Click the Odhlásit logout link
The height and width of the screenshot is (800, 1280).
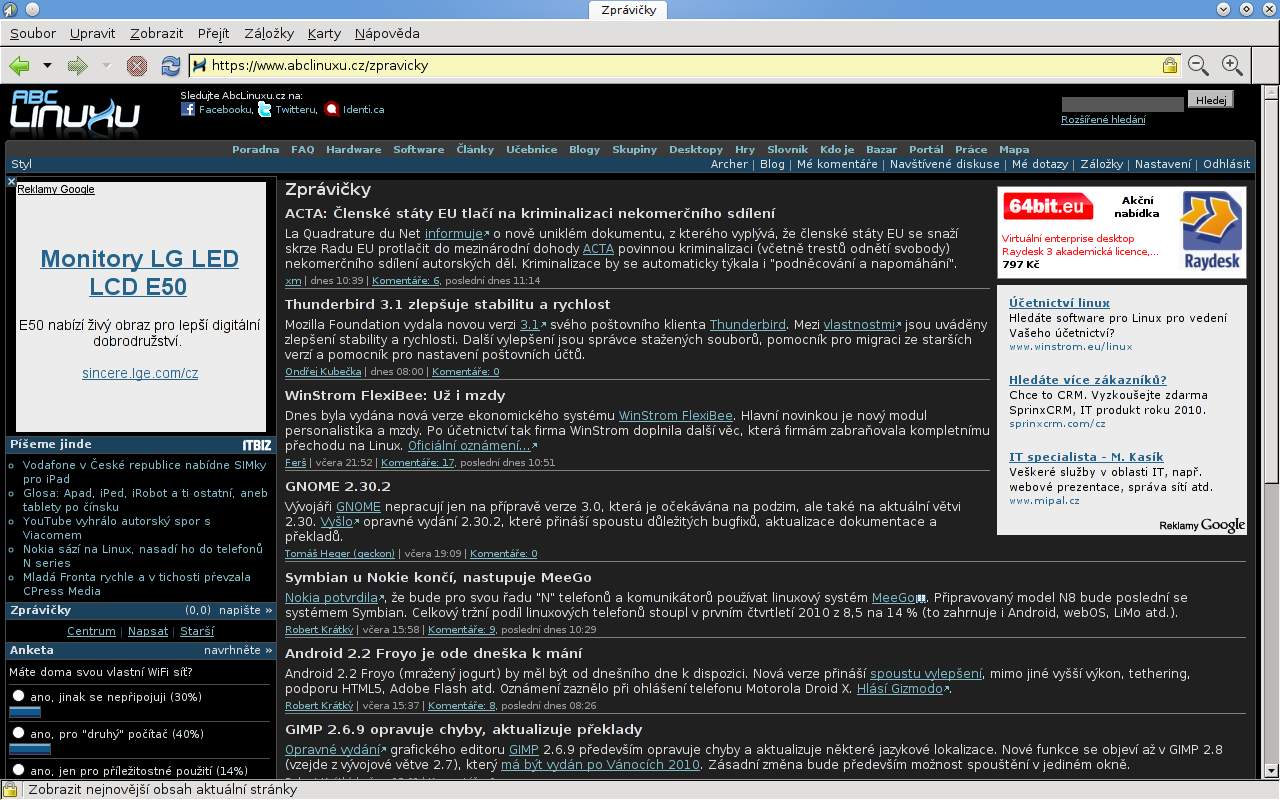click(1227, 164)
